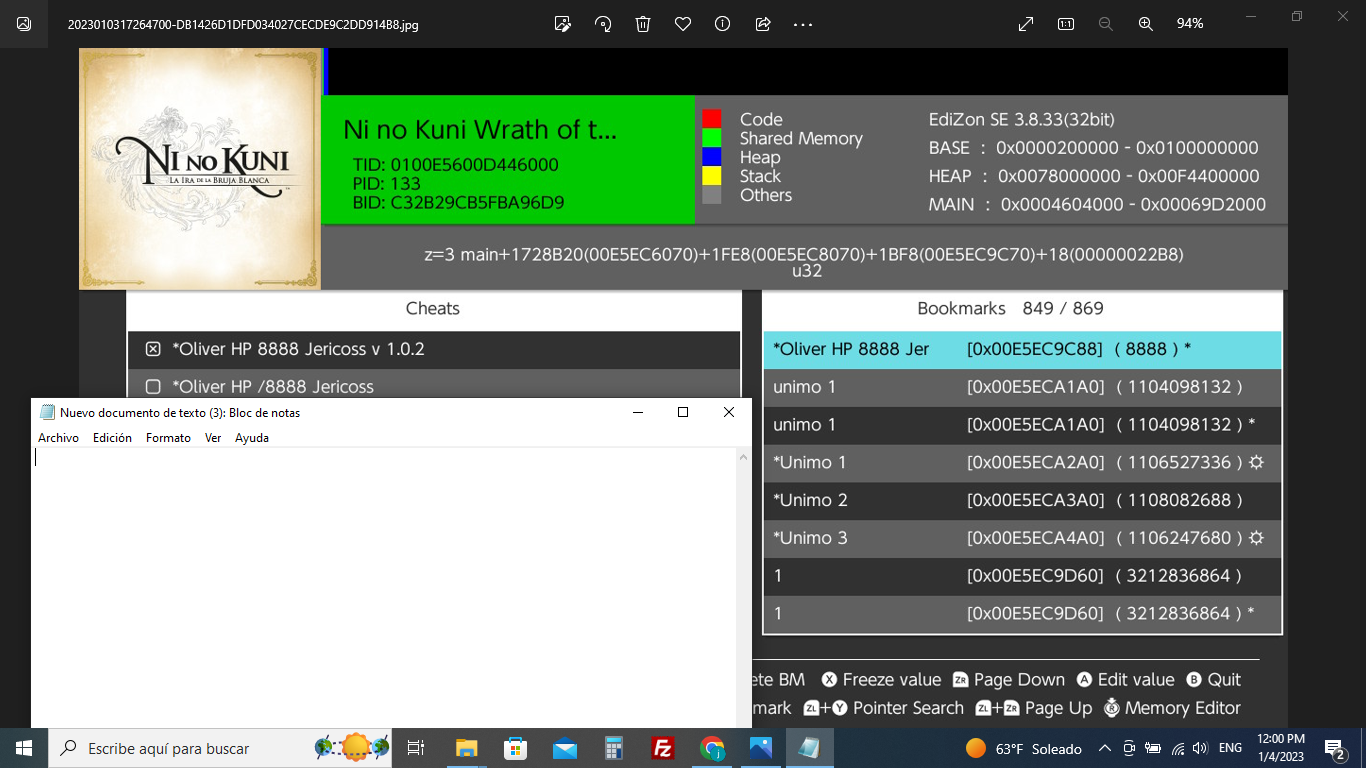The width and height of the screenshot is (1366, 768).
Task: Open Calculator from the taskbar
Action: click(x=613, y=748)
